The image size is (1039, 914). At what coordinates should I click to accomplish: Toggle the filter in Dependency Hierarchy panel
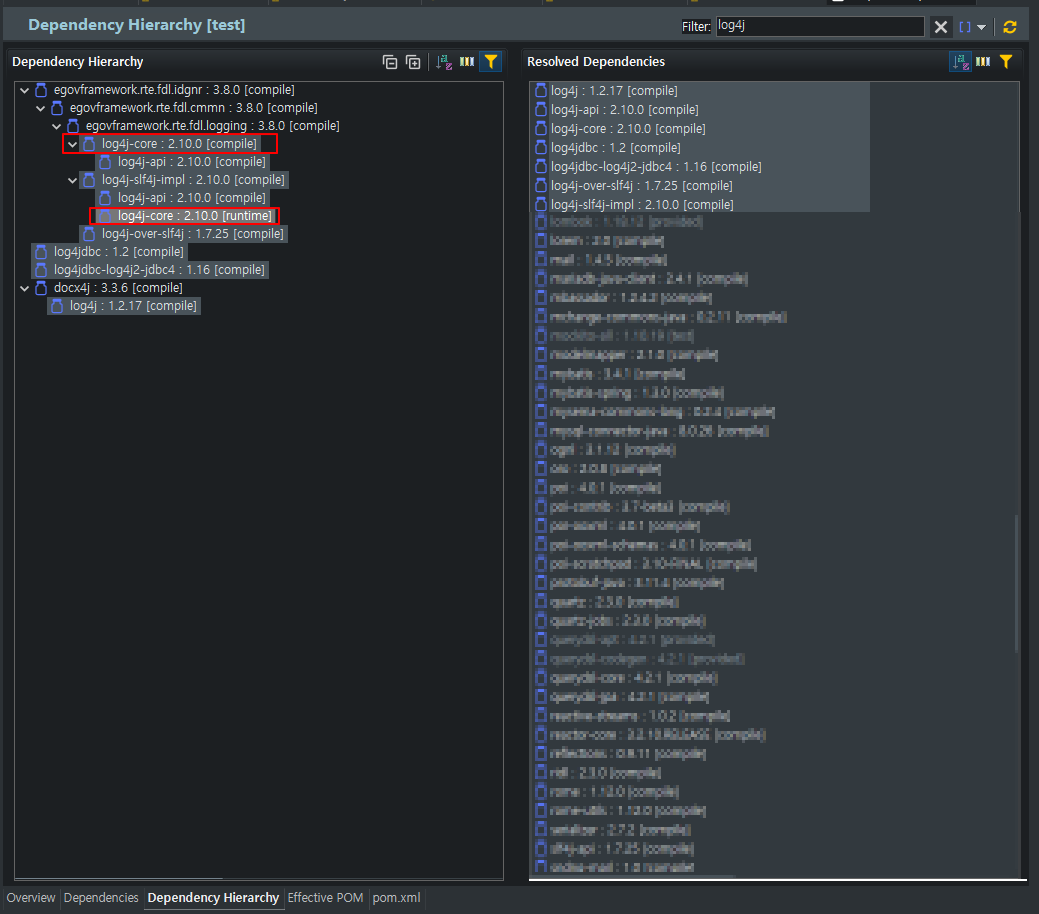[490, 62]
